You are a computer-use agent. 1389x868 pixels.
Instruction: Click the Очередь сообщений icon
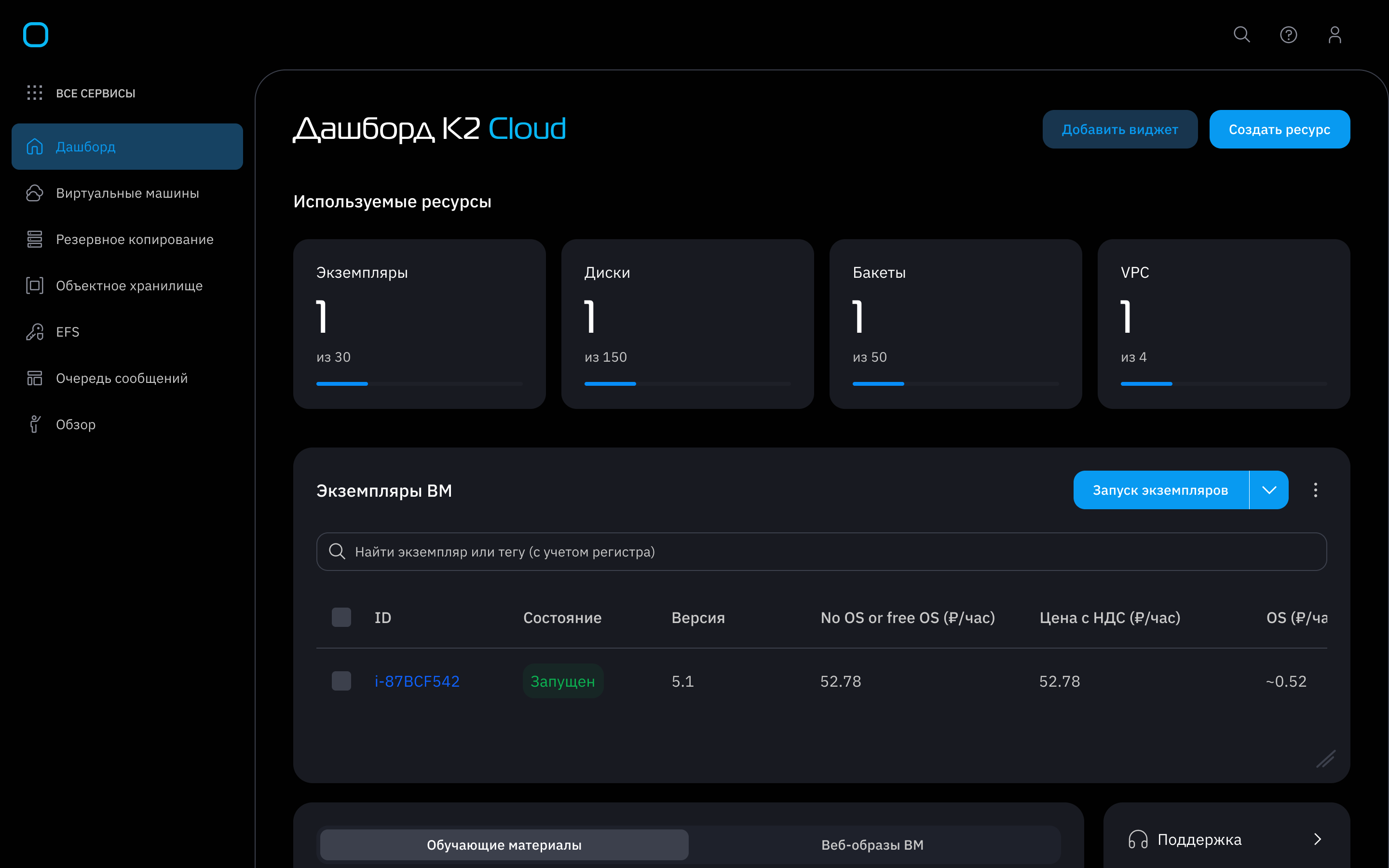coord(34,379)
